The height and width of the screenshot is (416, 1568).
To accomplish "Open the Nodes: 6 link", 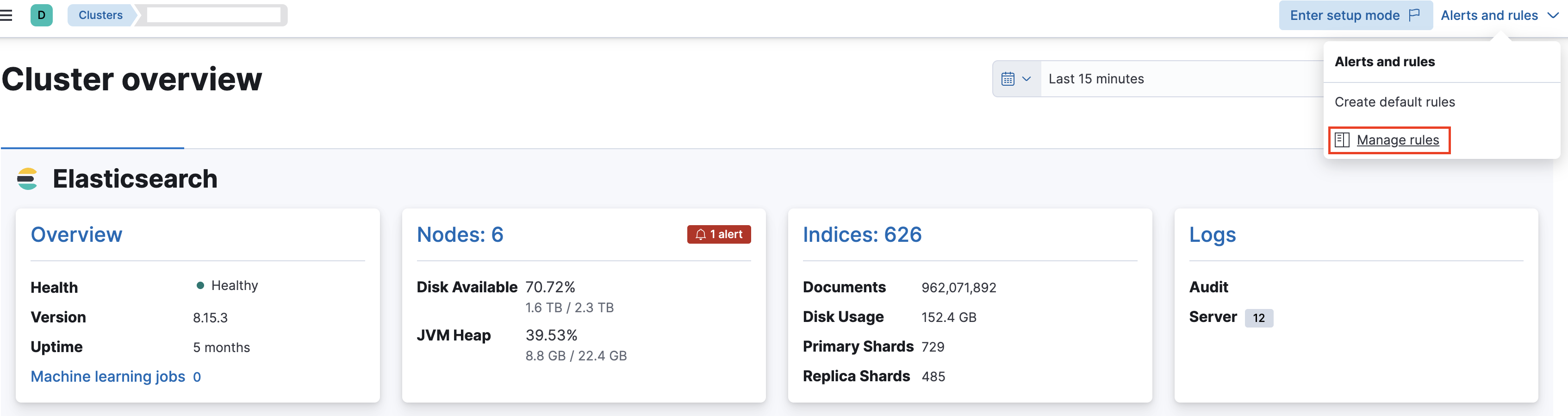I will pos(460,234).
